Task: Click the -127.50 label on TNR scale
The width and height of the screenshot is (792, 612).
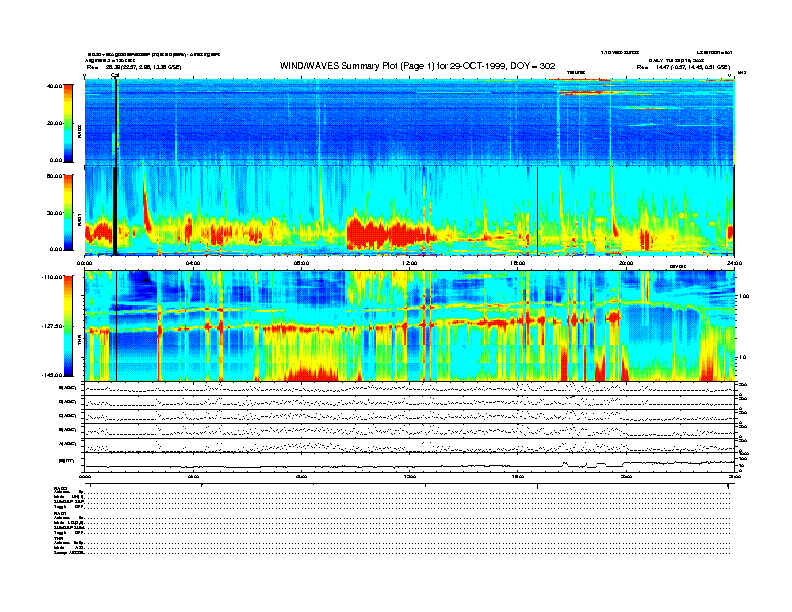Action: tap(51, 326)
